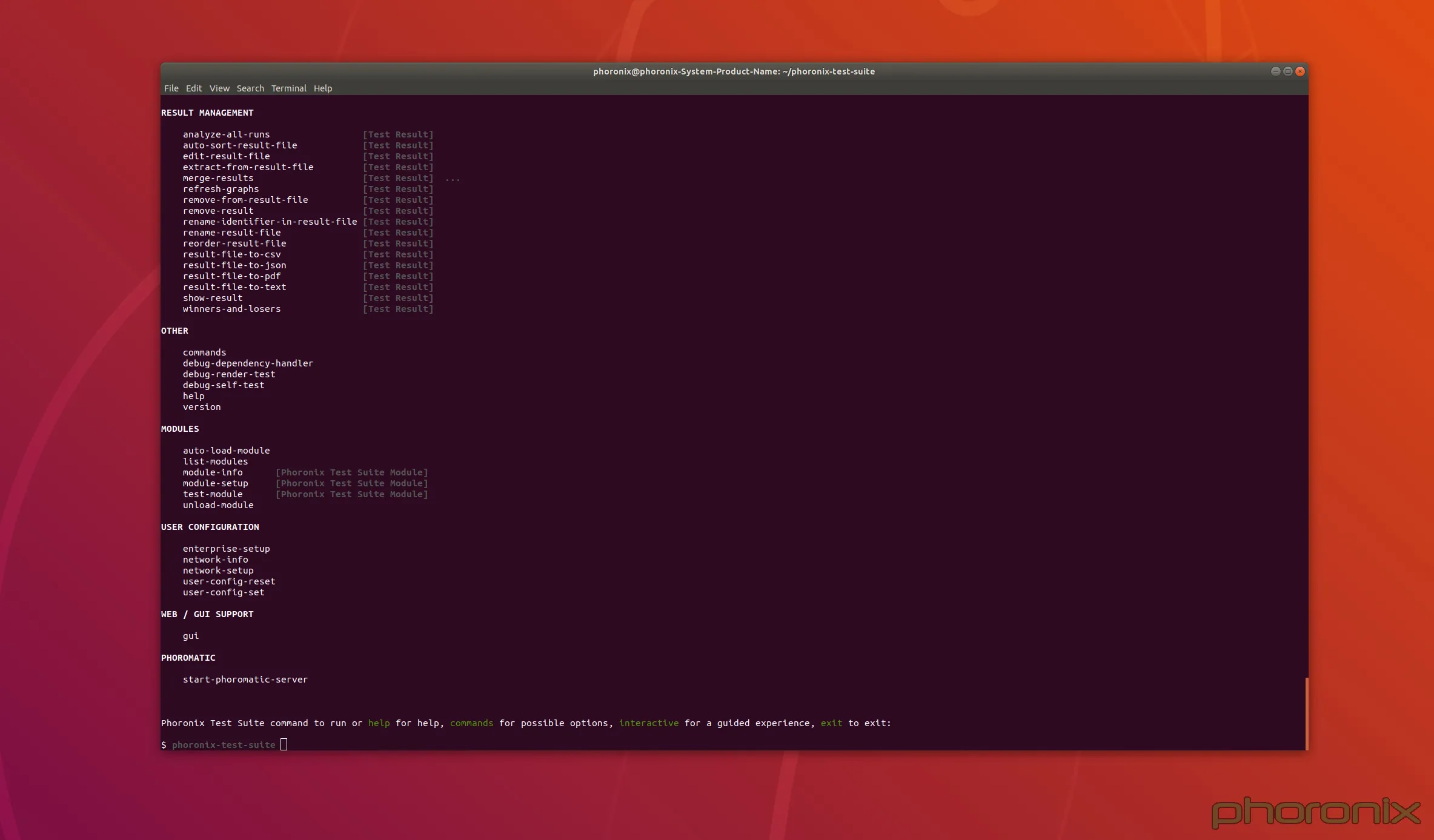1434x840 pixels.
Task: Click the terminal window title bar
Action: [734, 71]
